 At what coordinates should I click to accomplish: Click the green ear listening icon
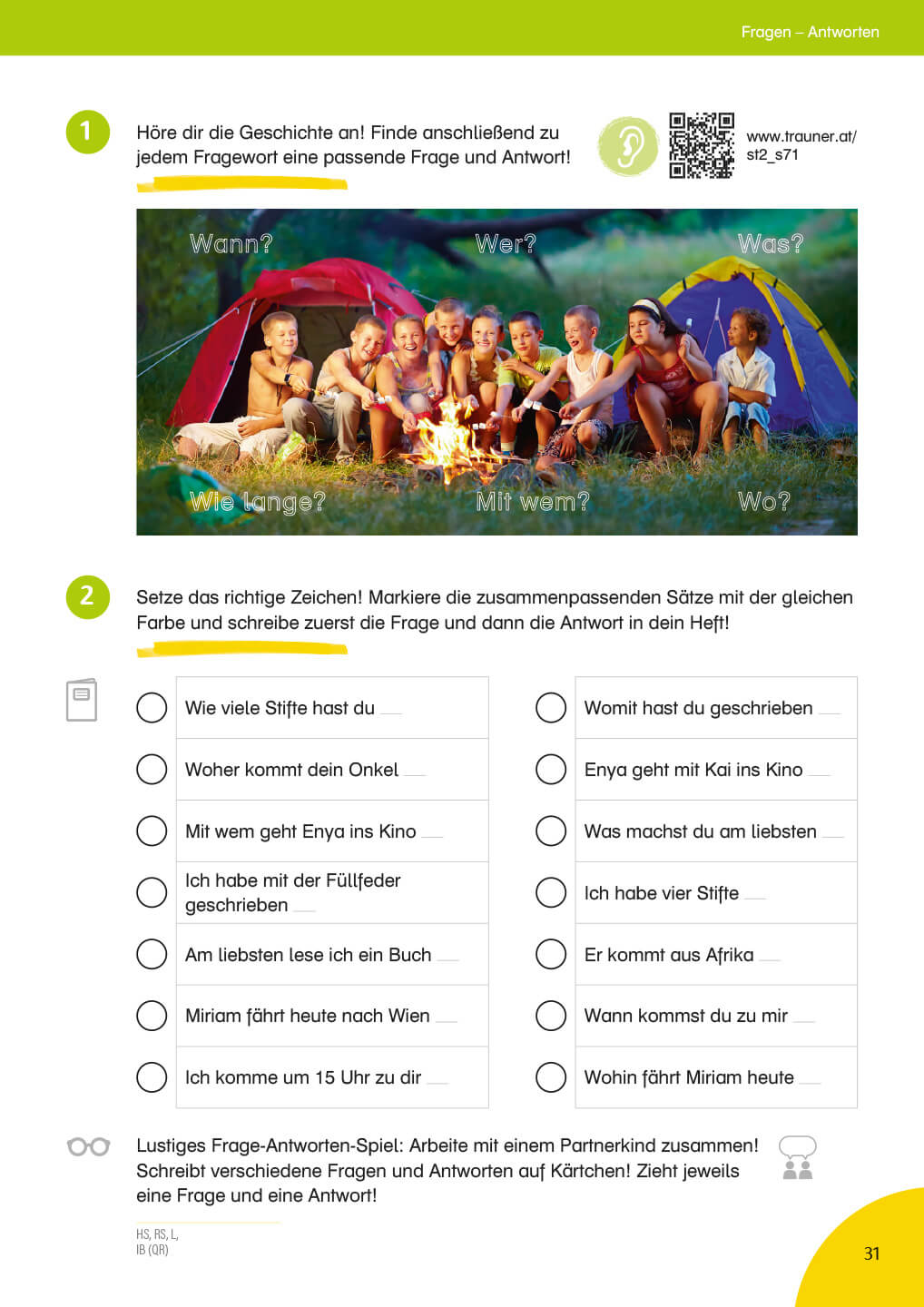(x=628, y=146)
